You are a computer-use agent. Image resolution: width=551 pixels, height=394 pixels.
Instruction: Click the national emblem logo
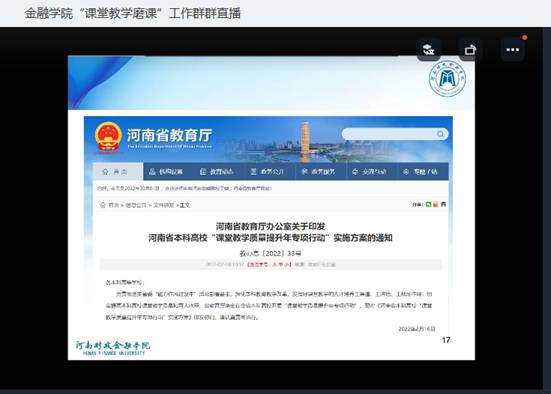click(x=108, y=137)
